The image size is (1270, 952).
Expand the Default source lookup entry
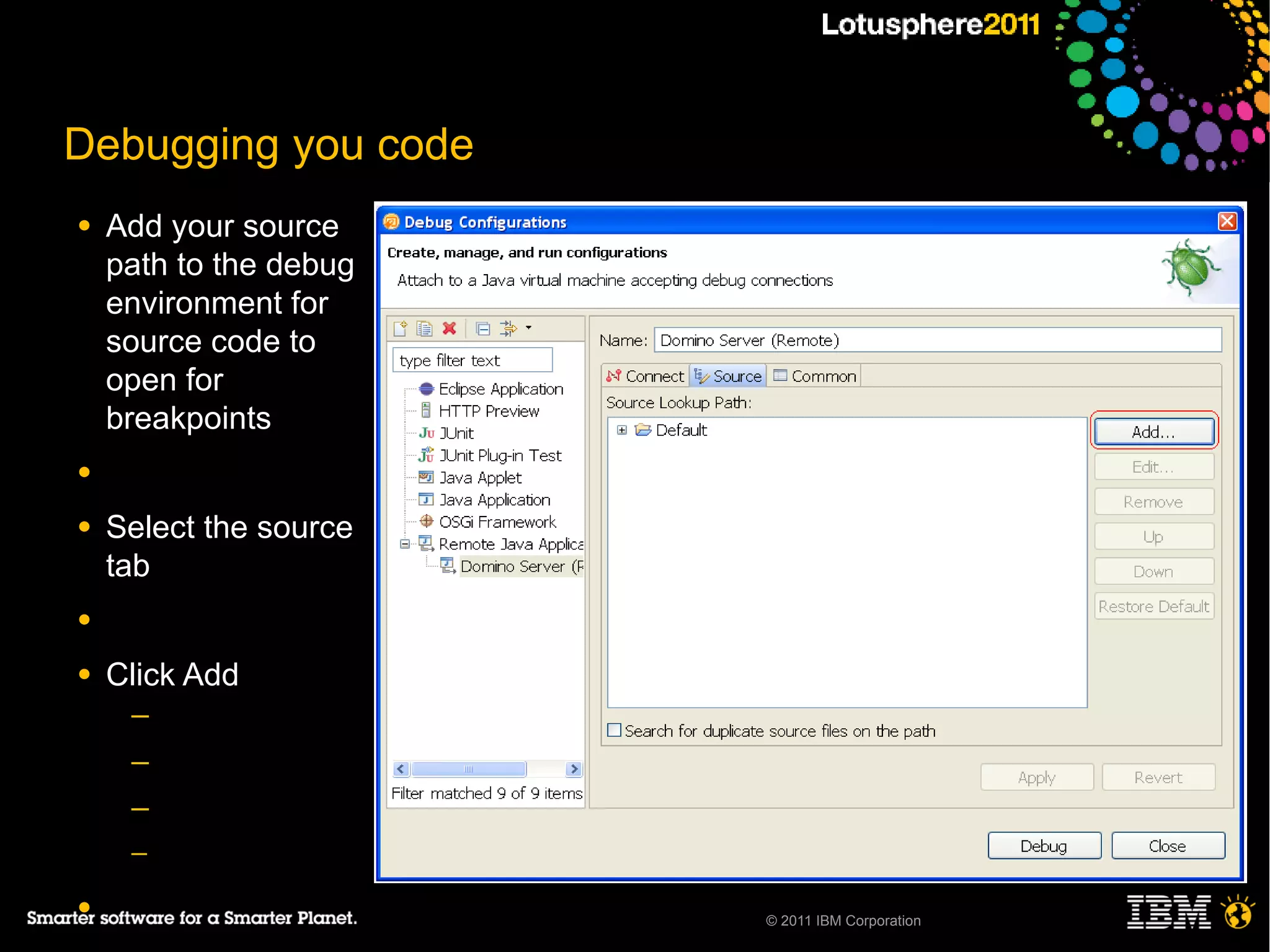point(622,430)
